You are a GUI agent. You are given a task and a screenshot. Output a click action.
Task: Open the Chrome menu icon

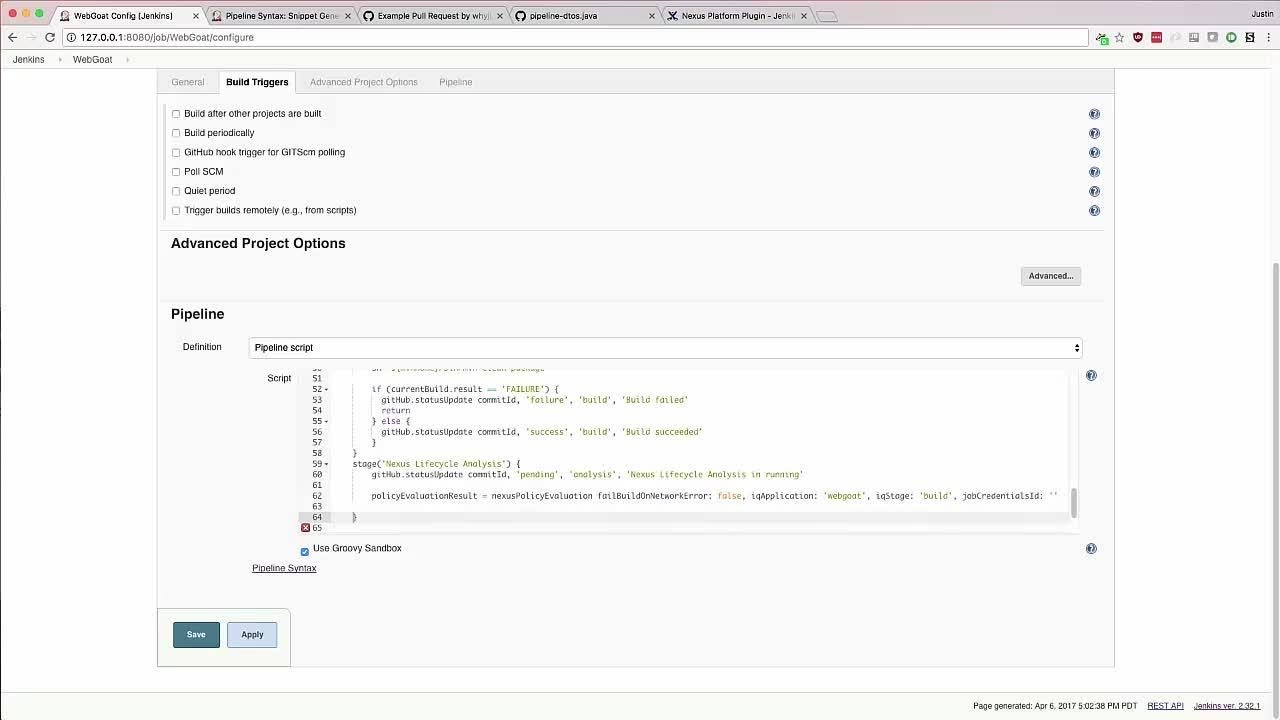tap(1268, 37)
